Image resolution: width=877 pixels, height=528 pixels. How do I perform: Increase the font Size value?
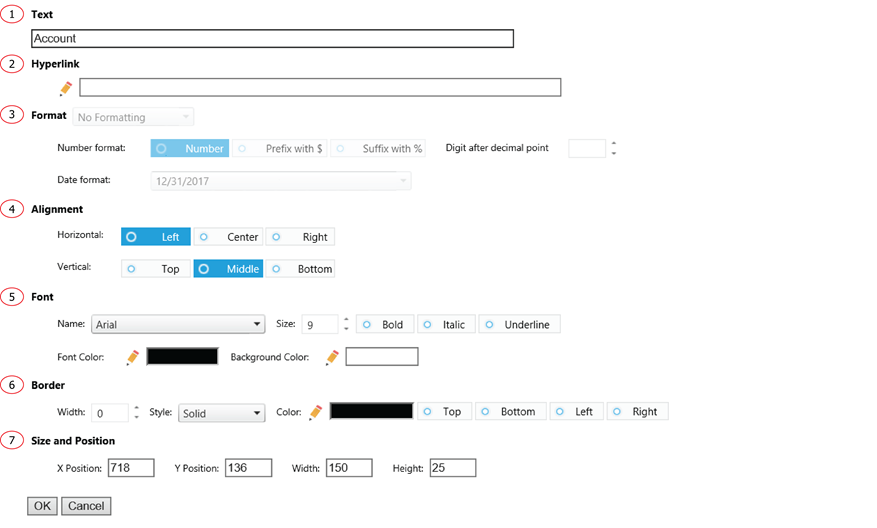point(346,320)
